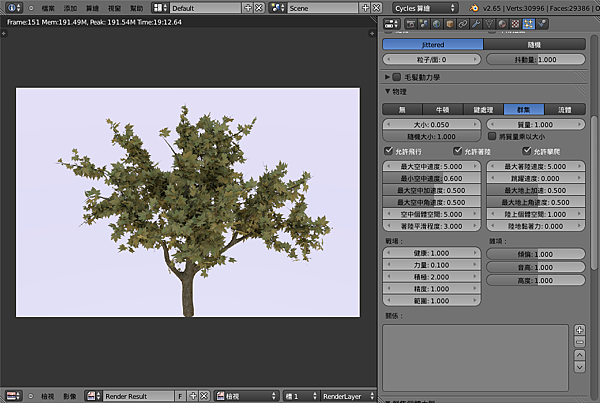Add a new screen layout next to Default

click(x=248, y=8)
